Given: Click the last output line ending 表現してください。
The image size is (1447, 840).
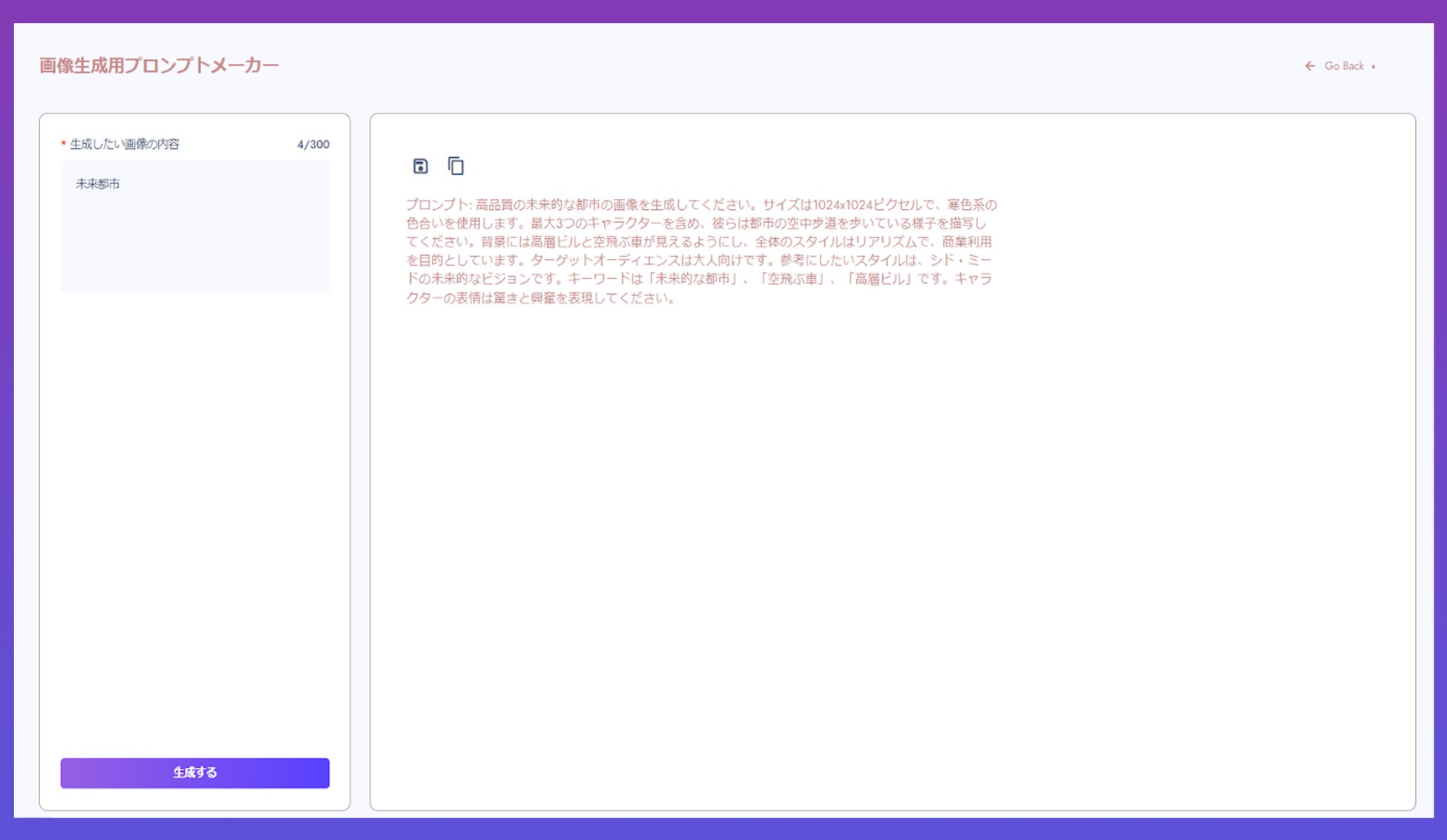Looking at the screenshot, I should [x=539, y=298].
